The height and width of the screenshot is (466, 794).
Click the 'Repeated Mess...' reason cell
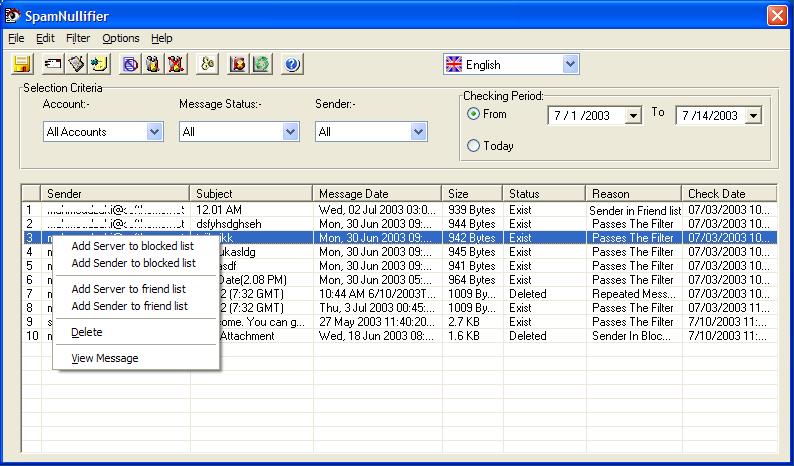pyautogui.click(x=634, y=294)
